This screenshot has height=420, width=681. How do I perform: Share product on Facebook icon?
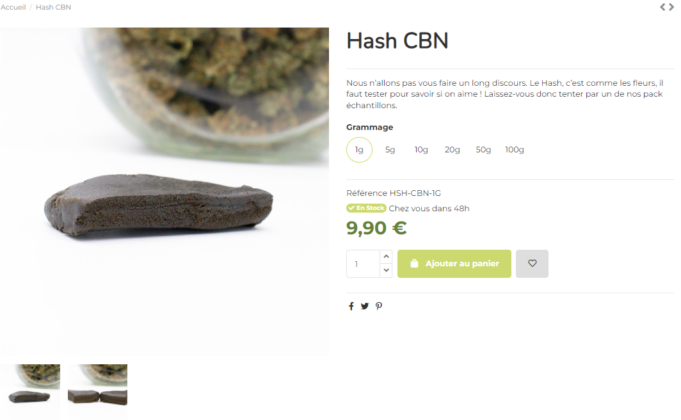[x=351, y=306]
